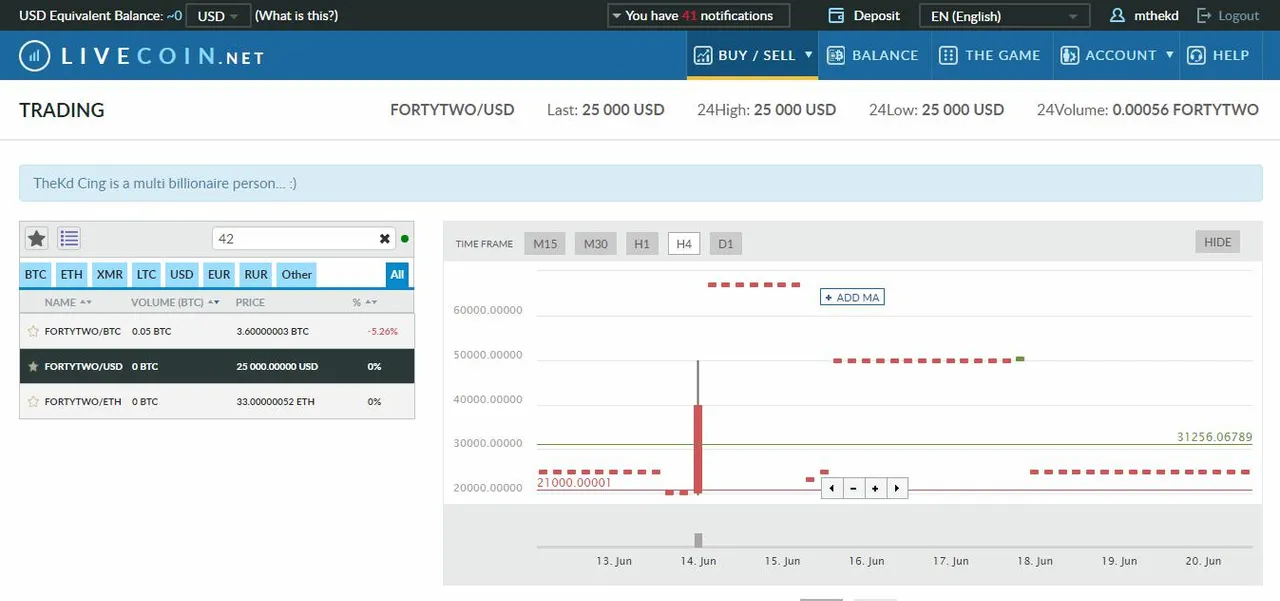Screen dimensions: 1280x601
Task: Click the Help headset icon
Action: [x=1195, y=56]
